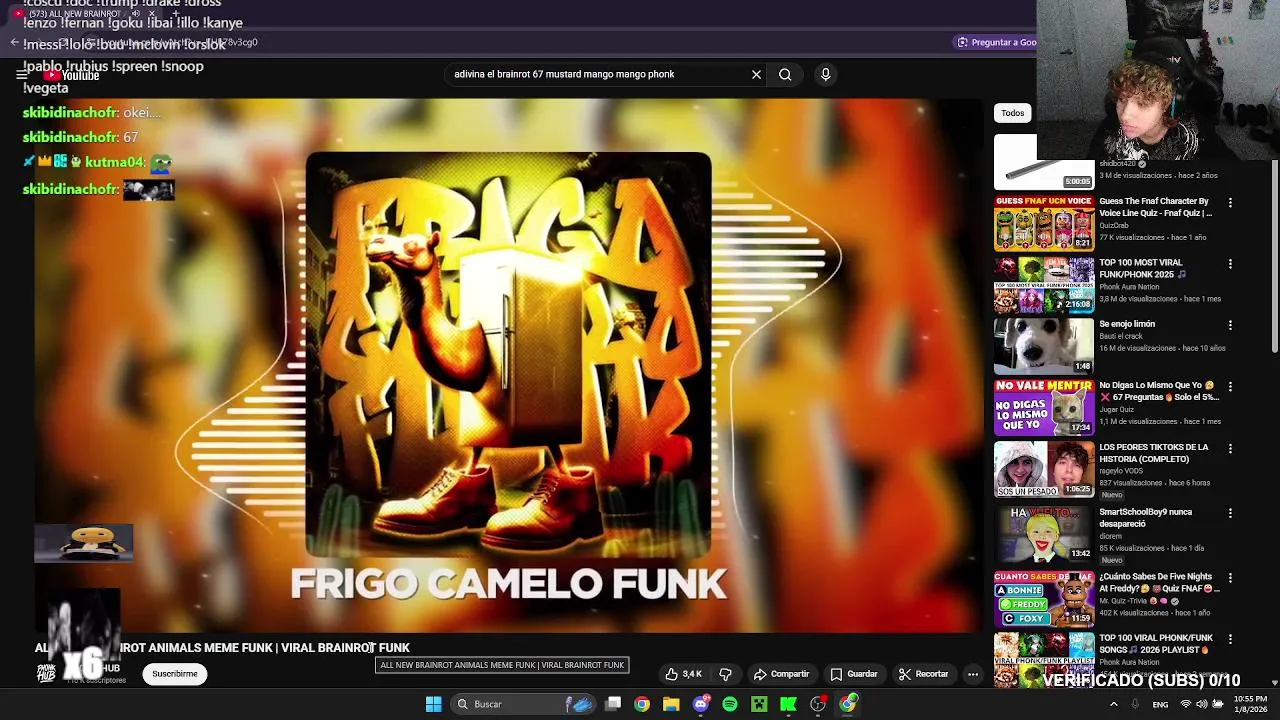The image size is (1280, 720).
Task: Open the three-dot more actions below the video
Action: [x=972, y=674]
